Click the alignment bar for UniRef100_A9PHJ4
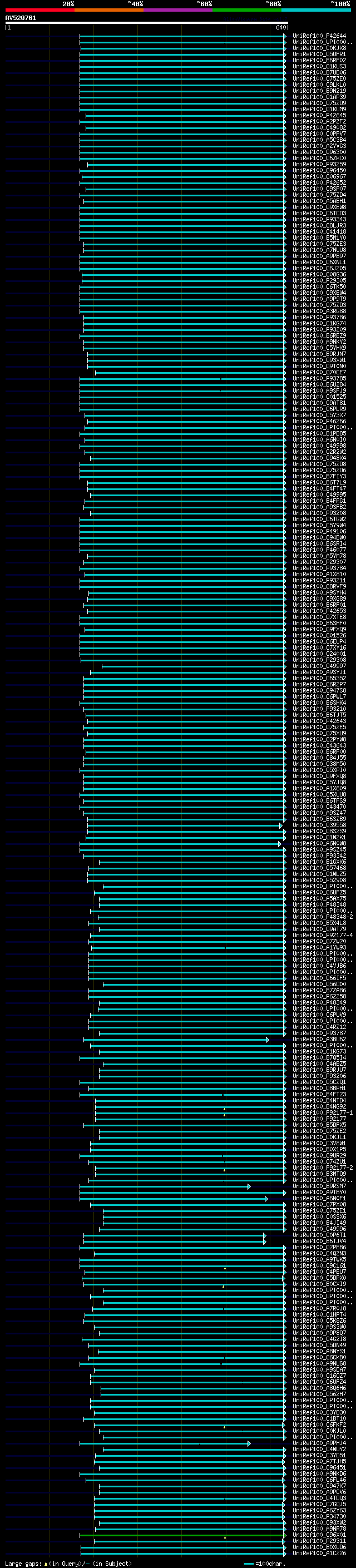Viewport: 356px width, 1568px height. click(164, 1444)
